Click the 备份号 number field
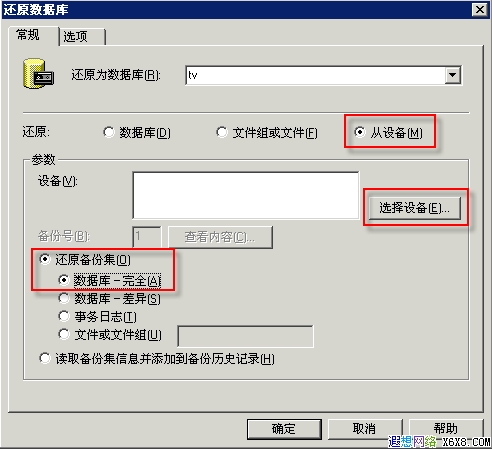The height and width of the screenshot is (449, 492). point(147,237)
